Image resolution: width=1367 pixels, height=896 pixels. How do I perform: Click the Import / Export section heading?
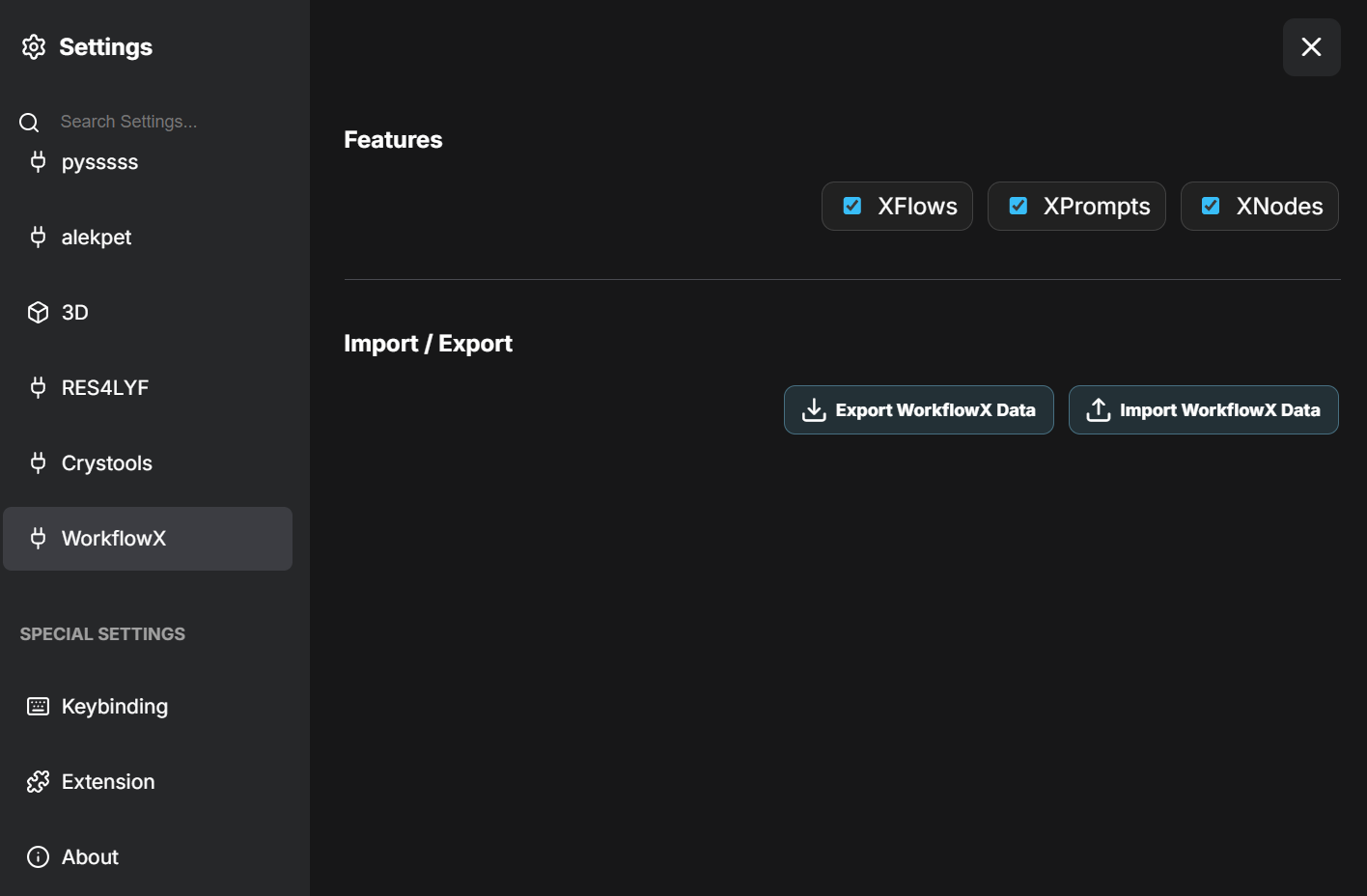point(428,344)
